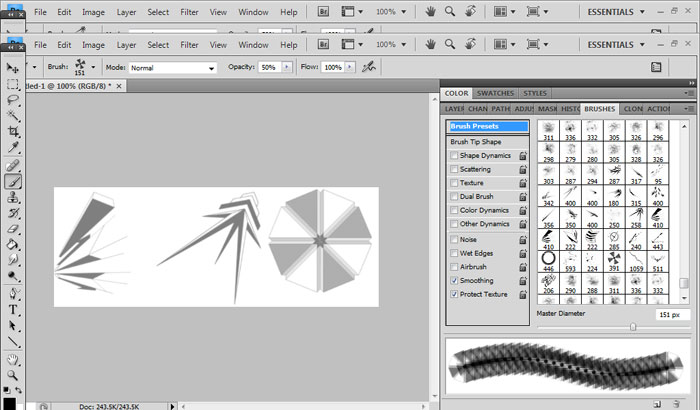Viewport: 700px width, 410px height.
Task: Select Brush Presets in Brushes panel
Action: 488,126
